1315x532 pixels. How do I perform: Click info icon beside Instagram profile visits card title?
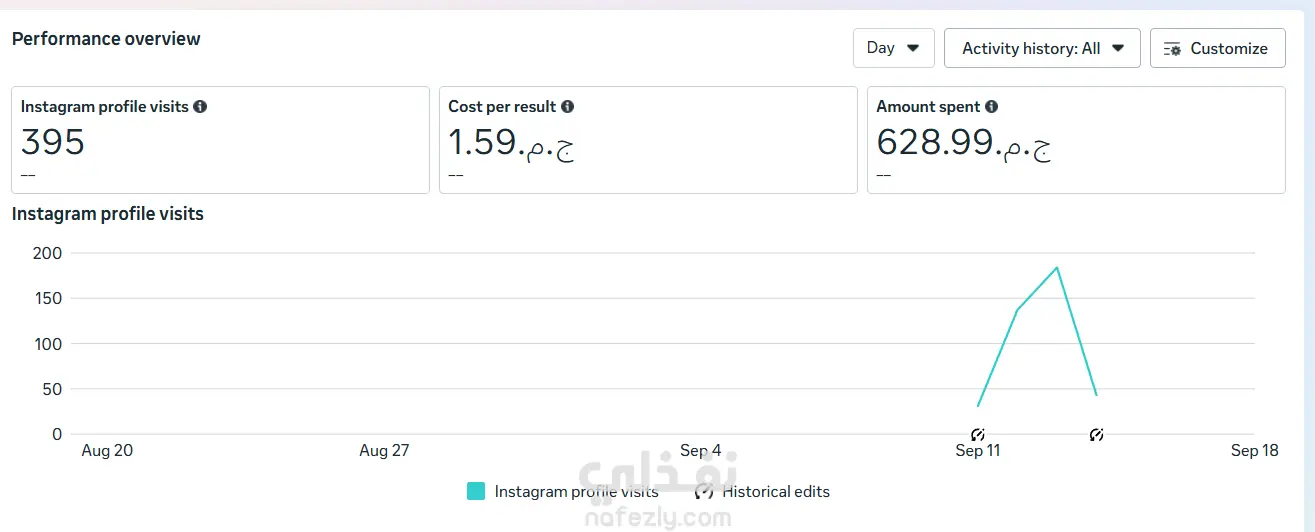(x=200, y=107)
